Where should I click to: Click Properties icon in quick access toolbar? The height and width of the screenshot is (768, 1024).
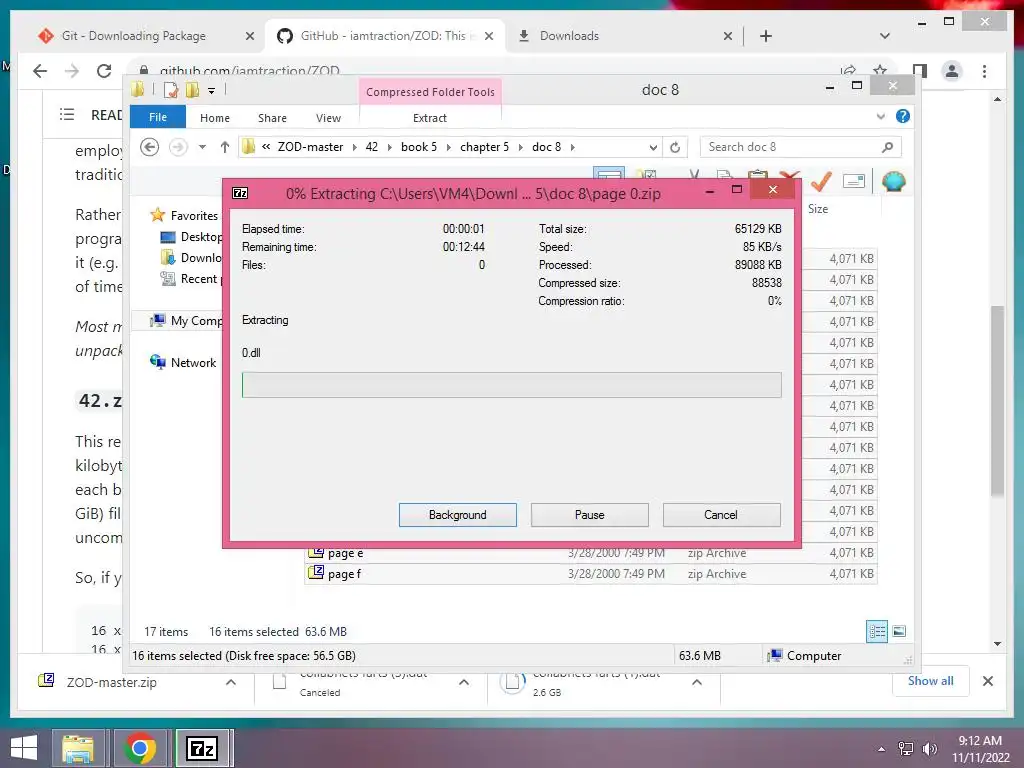tap(171, 90)
